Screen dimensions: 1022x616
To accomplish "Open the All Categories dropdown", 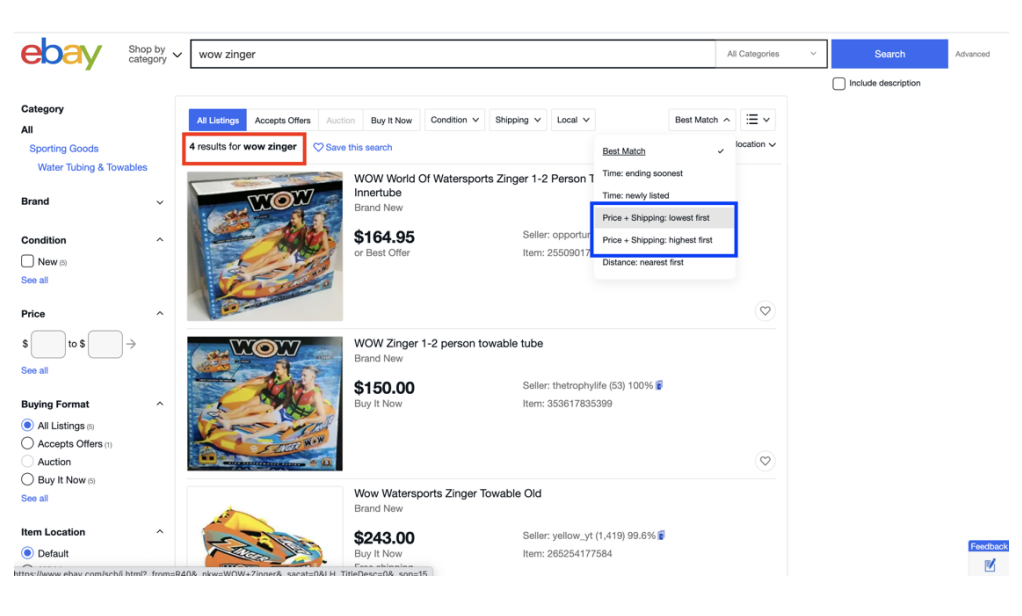I will click(x=771, y=54).
